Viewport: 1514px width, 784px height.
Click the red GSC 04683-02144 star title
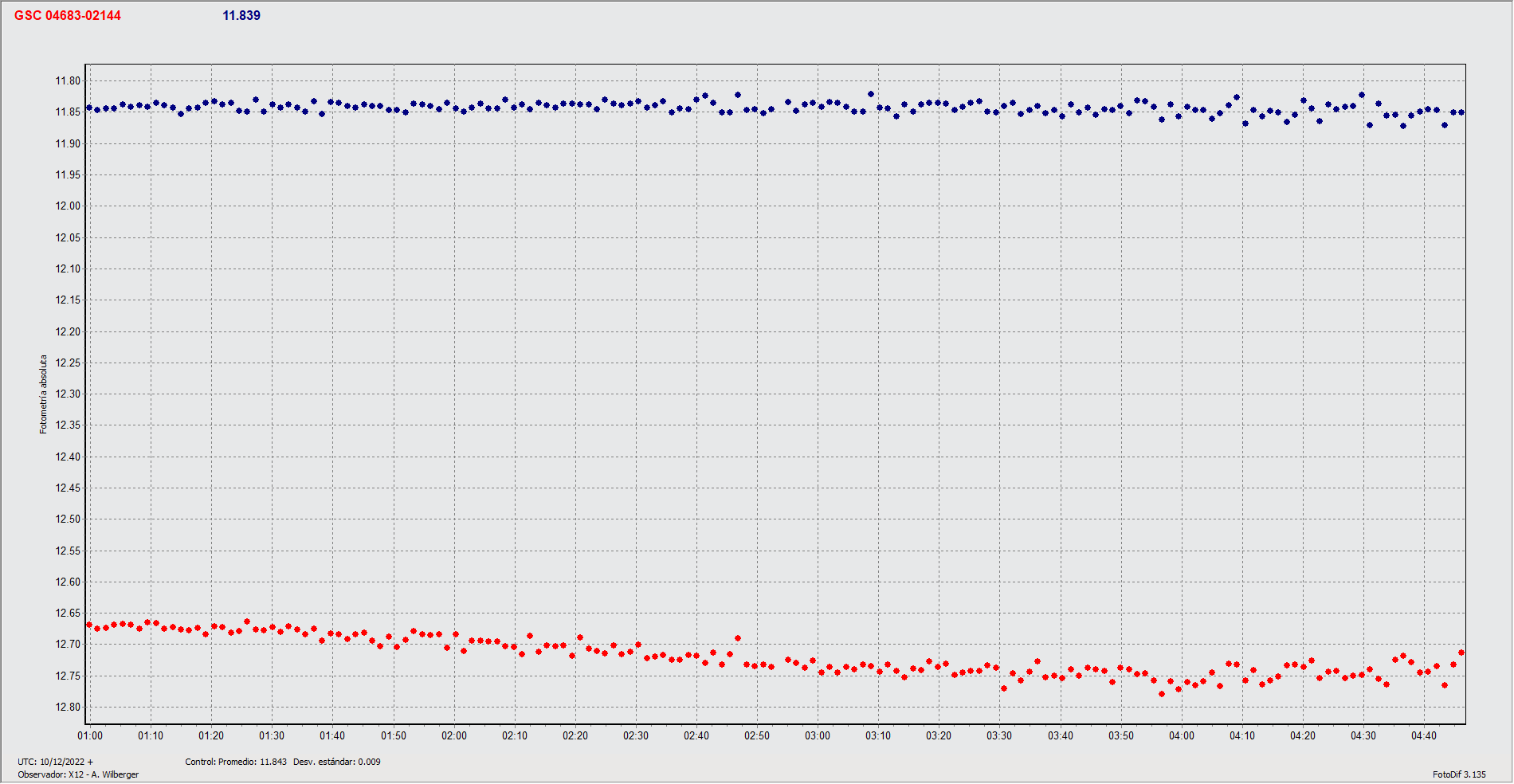pos(68,16)
